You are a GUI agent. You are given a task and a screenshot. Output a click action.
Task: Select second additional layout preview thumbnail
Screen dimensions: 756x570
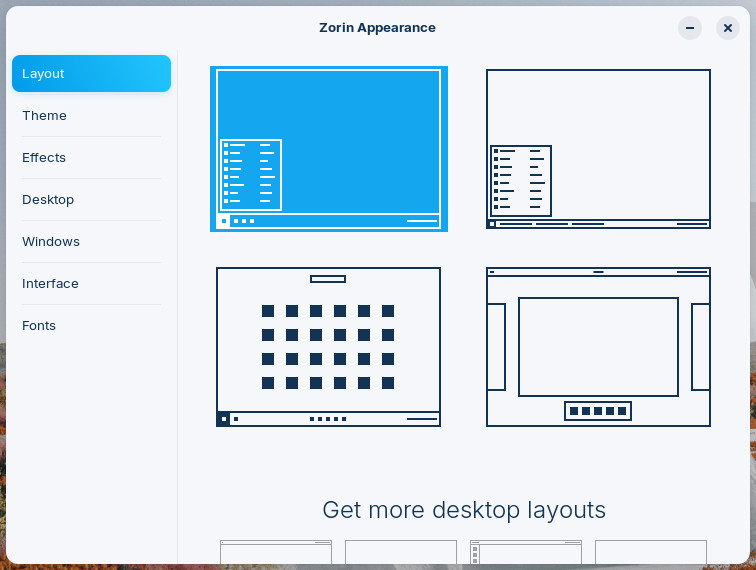tap(401, 552)
